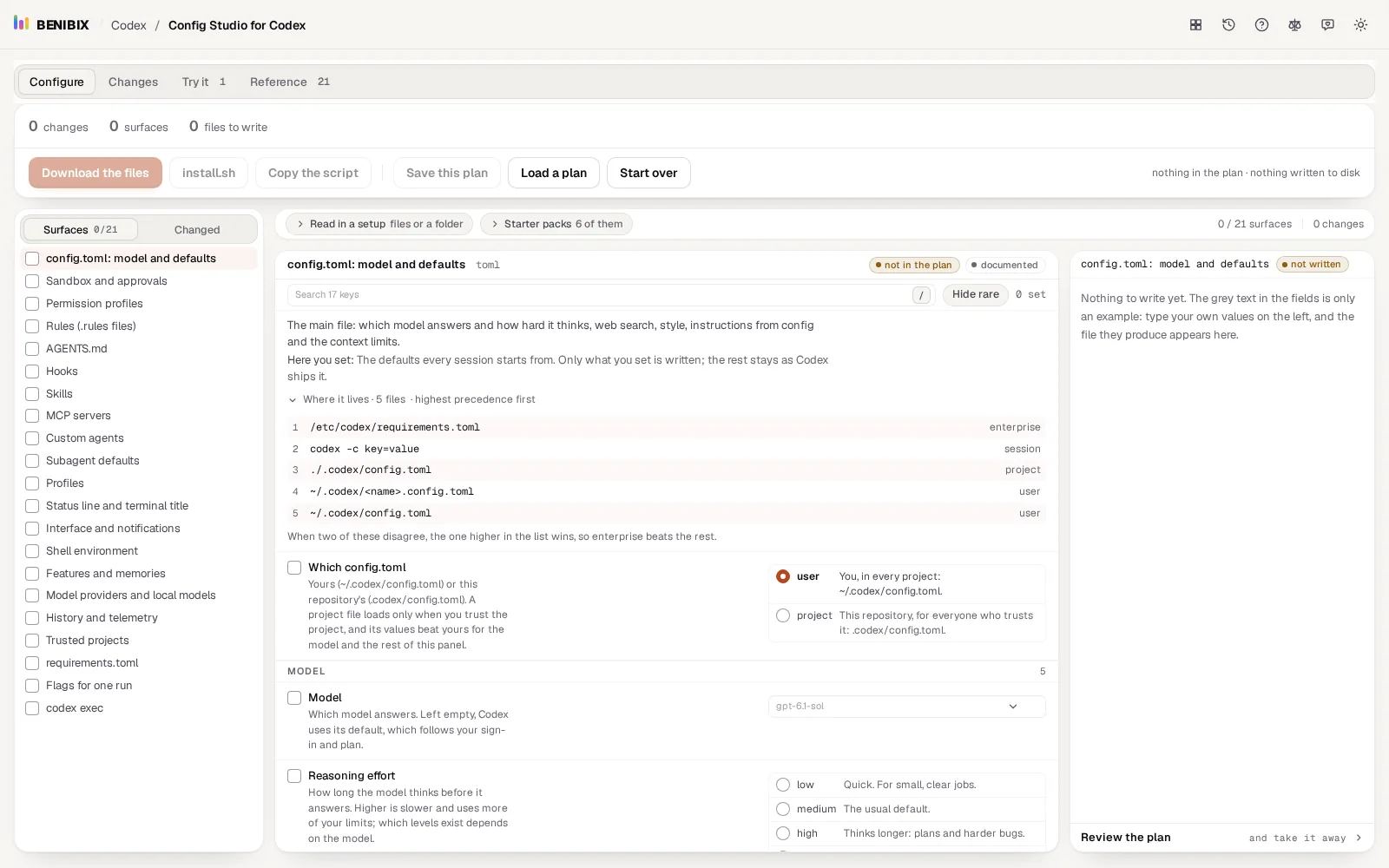
Task: Check the MCP servers checkbox
Action: coord(32,416)
